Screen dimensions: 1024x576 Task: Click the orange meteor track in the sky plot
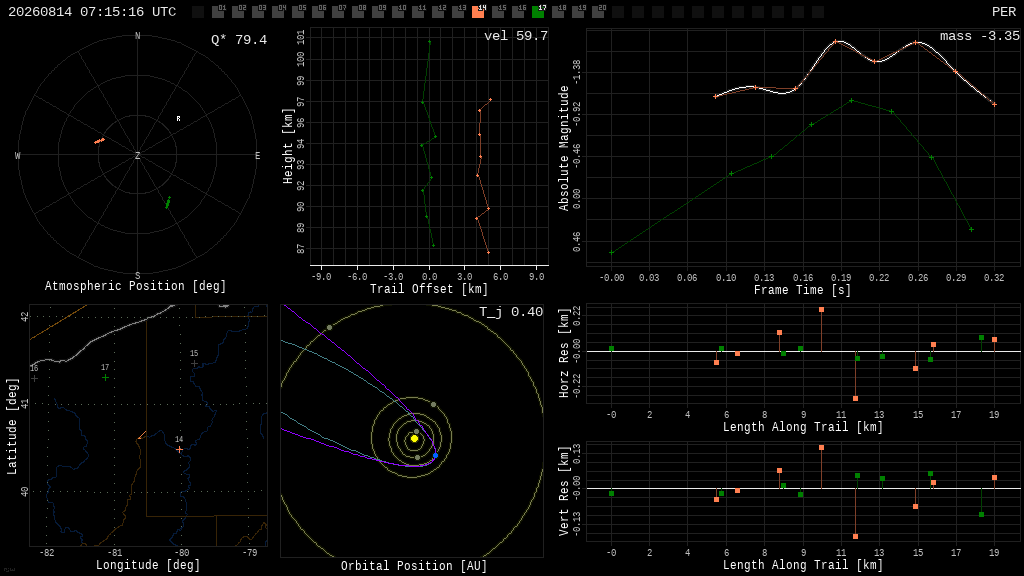point(99,140)
